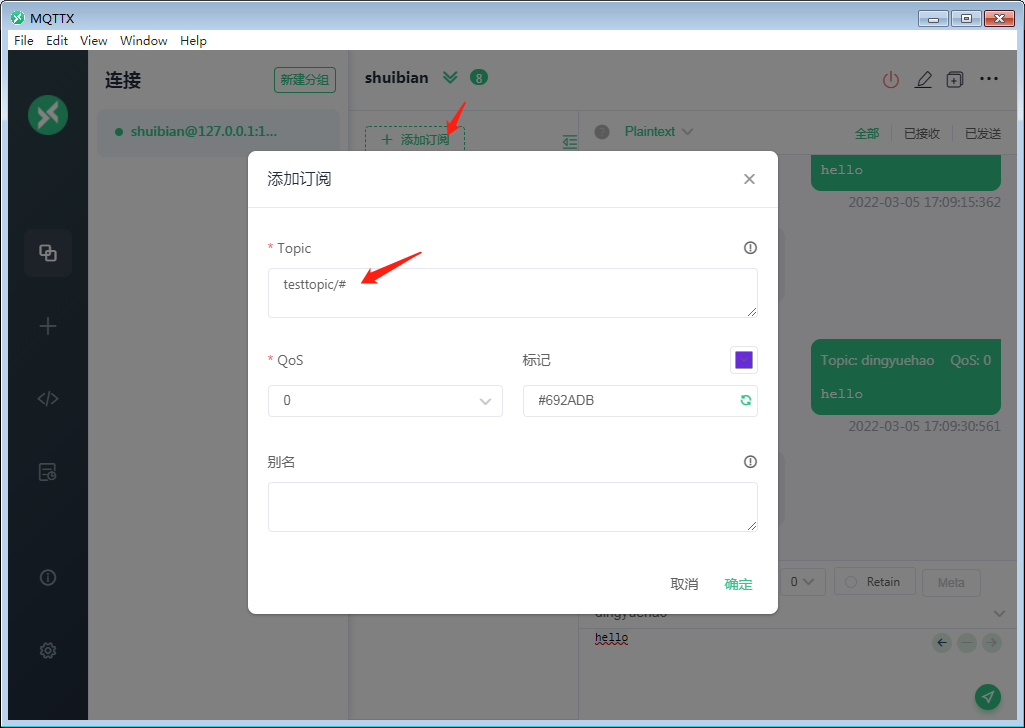Viewport: 1025px width, 728px height.
Task: Click the hello payload editor text
Action: click(x=611, y=638)
